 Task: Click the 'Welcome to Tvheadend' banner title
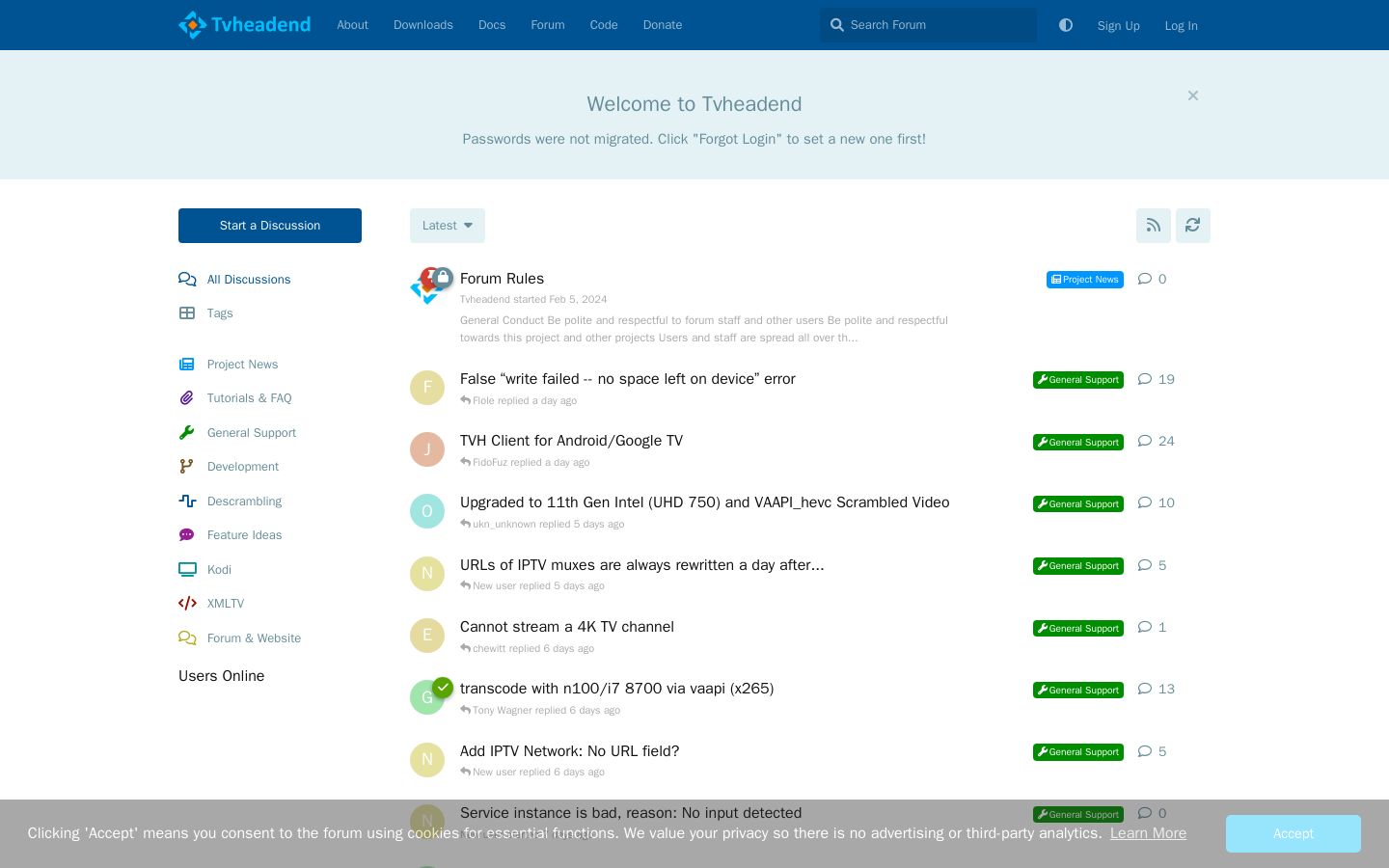point(694,104)
